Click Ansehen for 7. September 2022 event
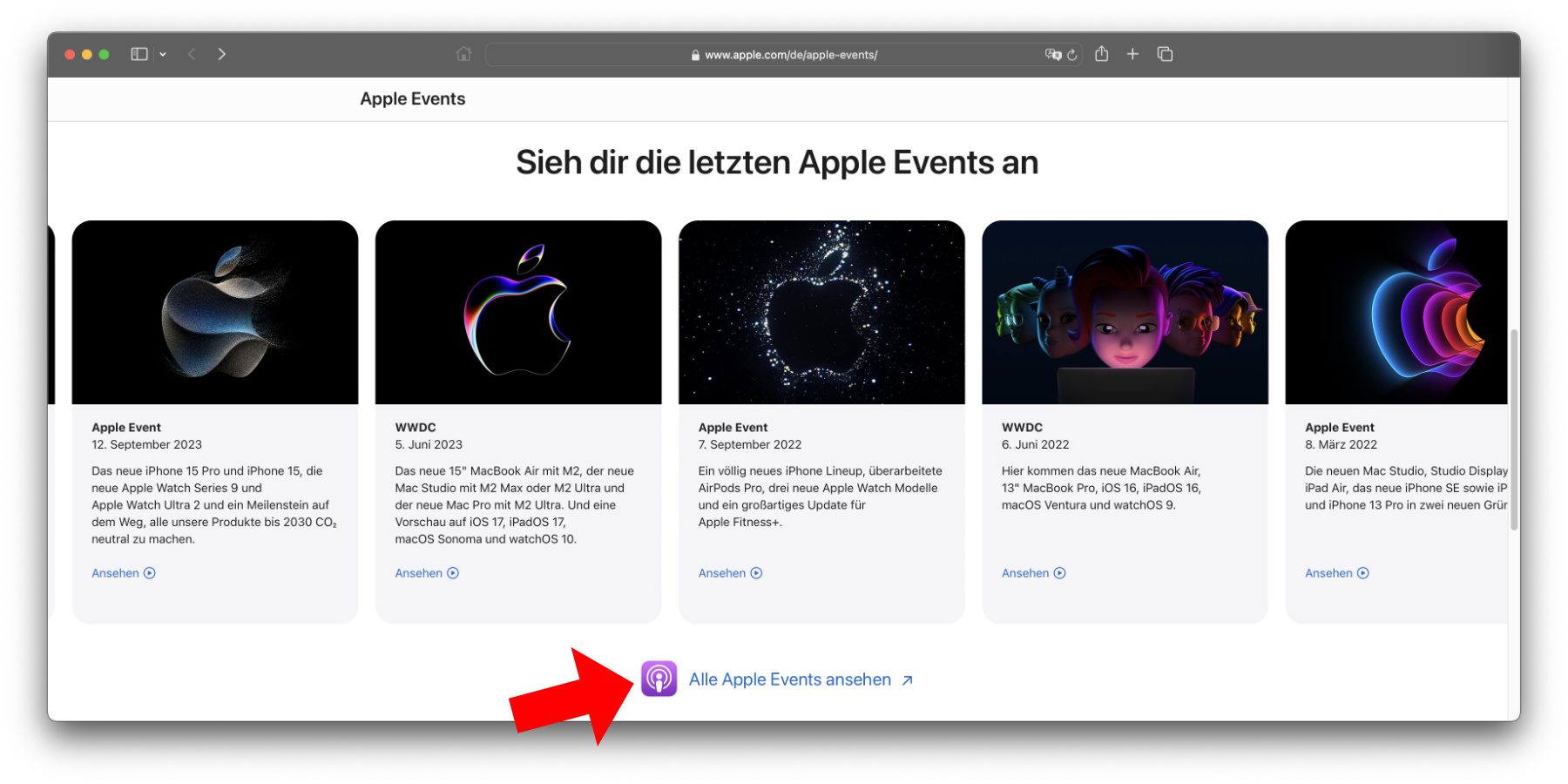 pos(729,573)
